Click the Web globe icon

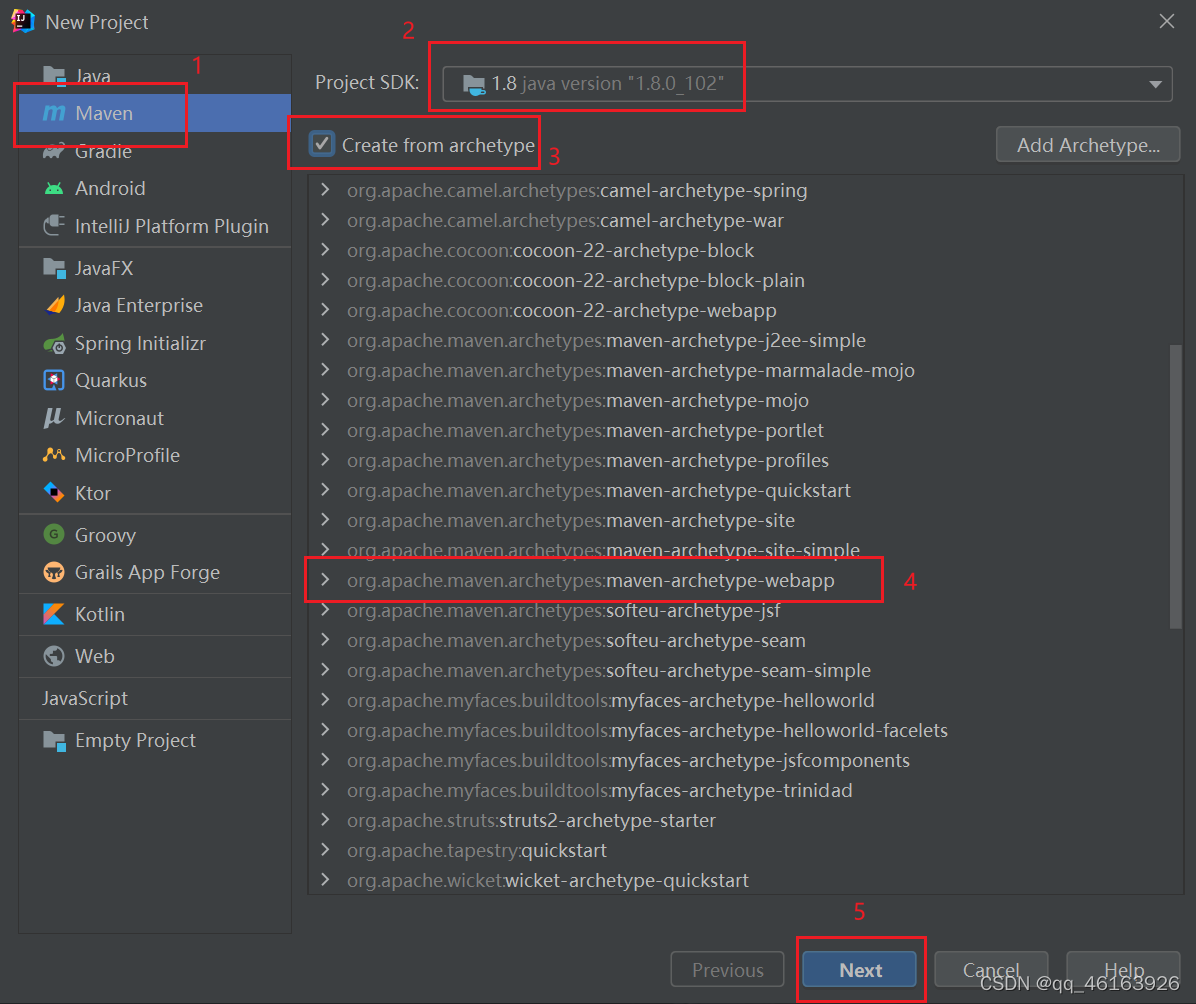[x=54, y=656]
